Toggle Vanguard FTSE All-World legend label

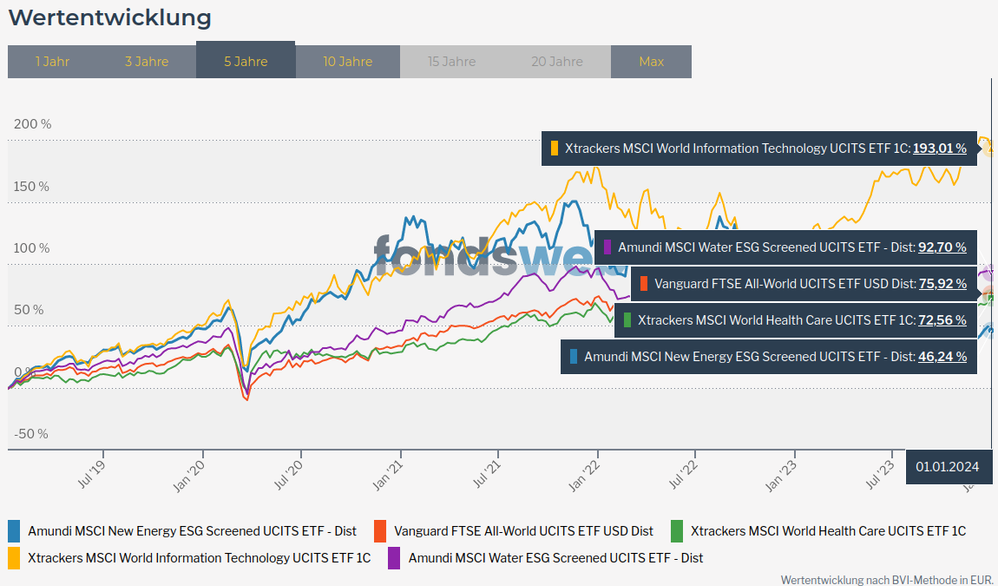coord(523,531)
